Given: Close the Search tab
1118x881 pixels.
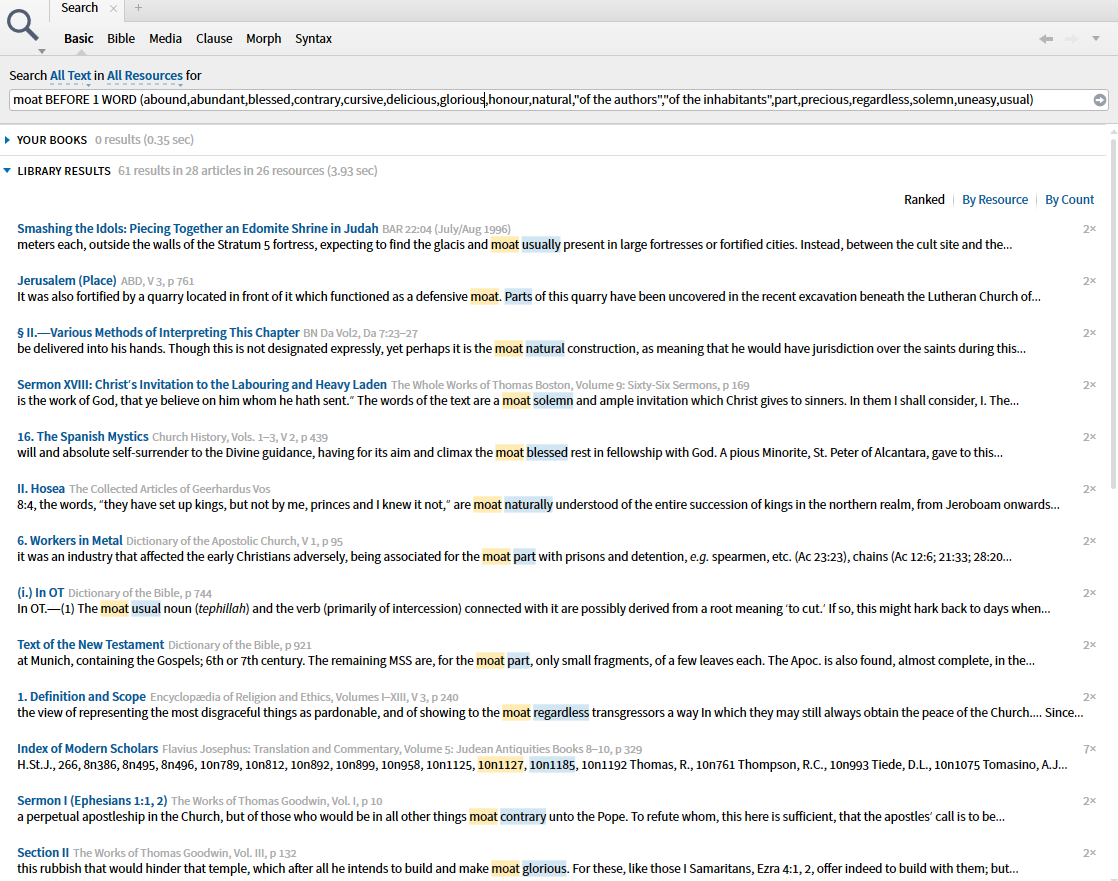Looking at the screenshot, I should 113,9.
